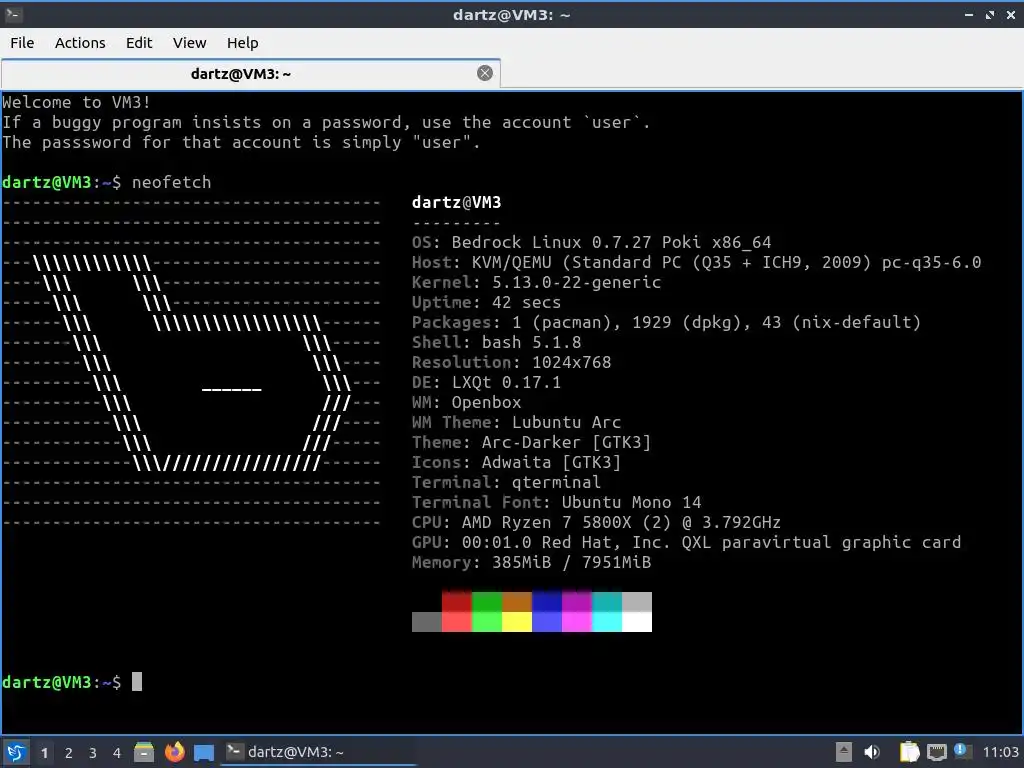Click the "Terminal Font: Ubuntu Mono 14" line
This screenshot has width=1024, height=768.
click(556, 502)
